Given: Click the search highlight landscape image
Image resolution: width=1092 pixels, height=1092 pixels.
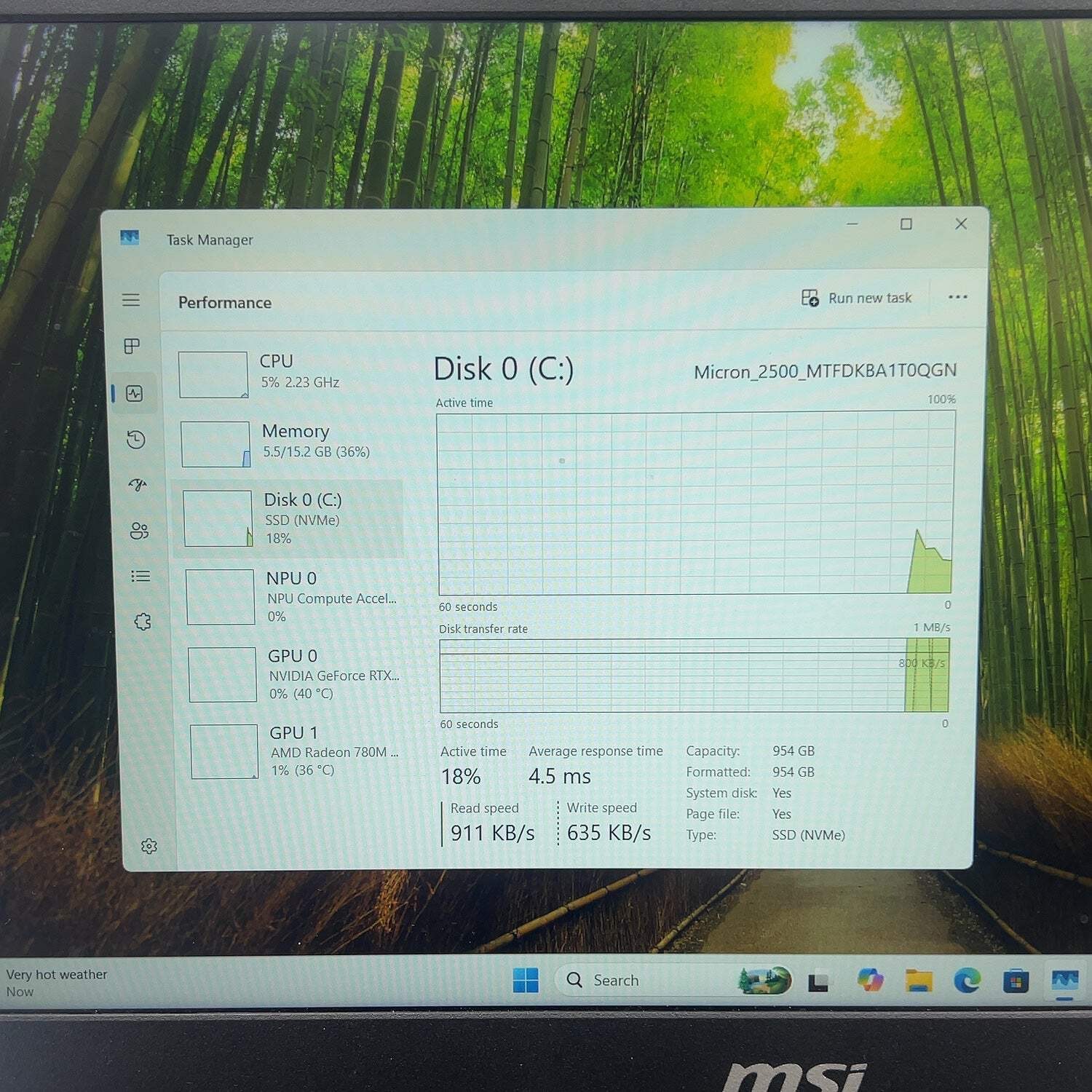Looking at the screenshot, I should [x=764, y=981].
